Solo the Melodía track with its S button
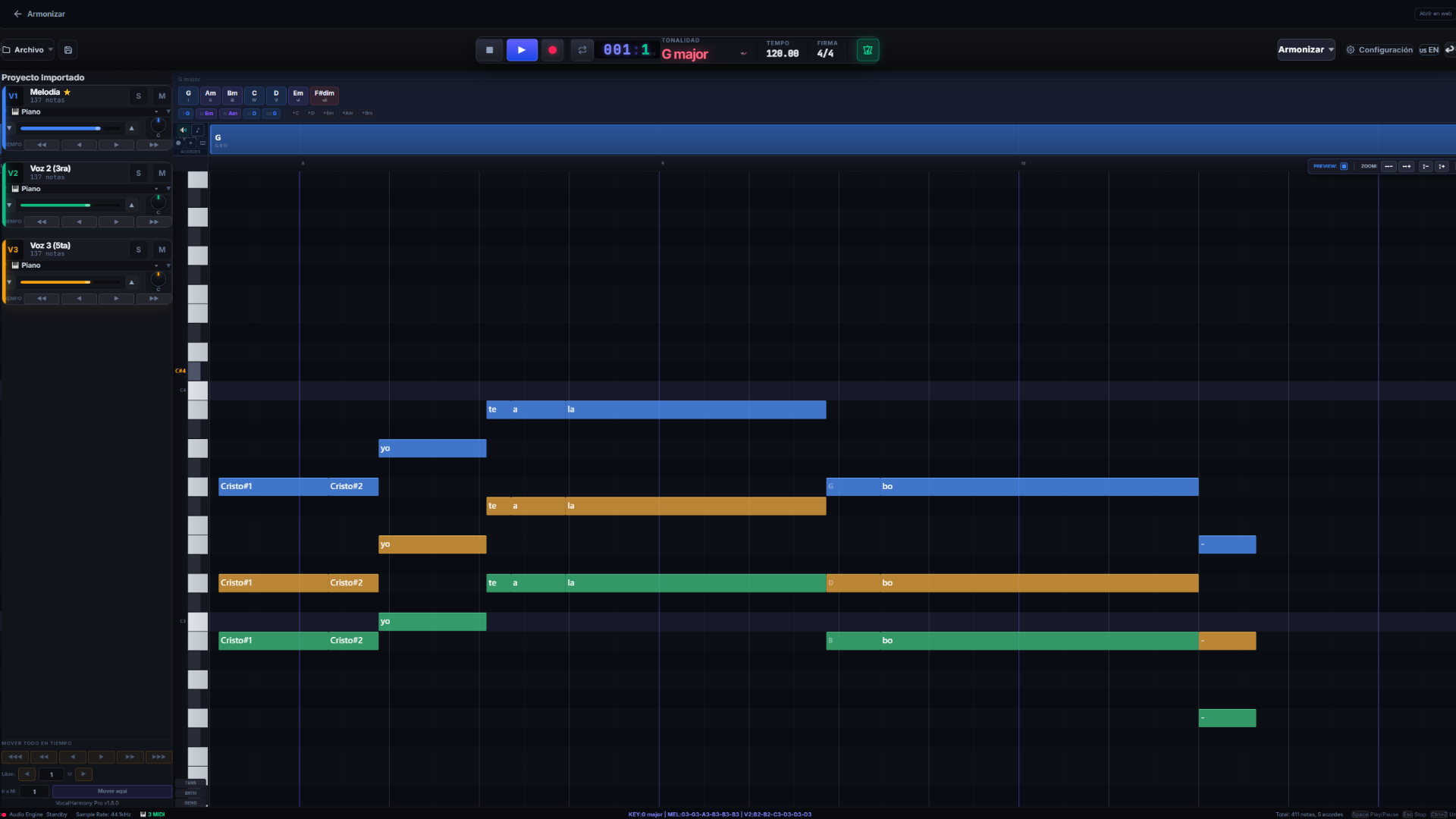Image resolution: width=1456 pixels, height=819 pixels. (x=139, y=96)
